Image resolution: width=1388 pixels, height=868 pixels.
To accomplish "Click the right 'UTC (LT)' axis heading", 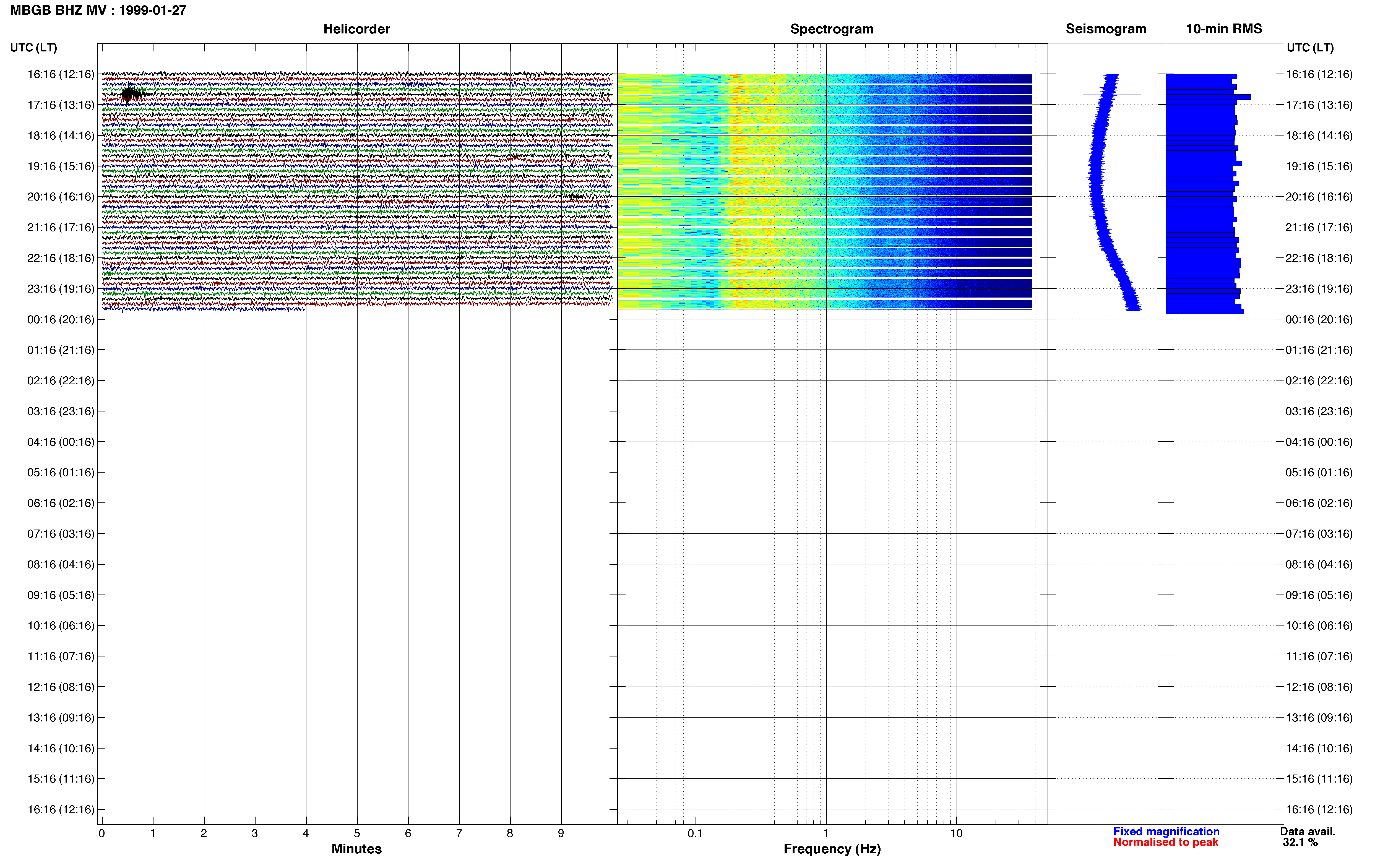I will click(1310, 48).
